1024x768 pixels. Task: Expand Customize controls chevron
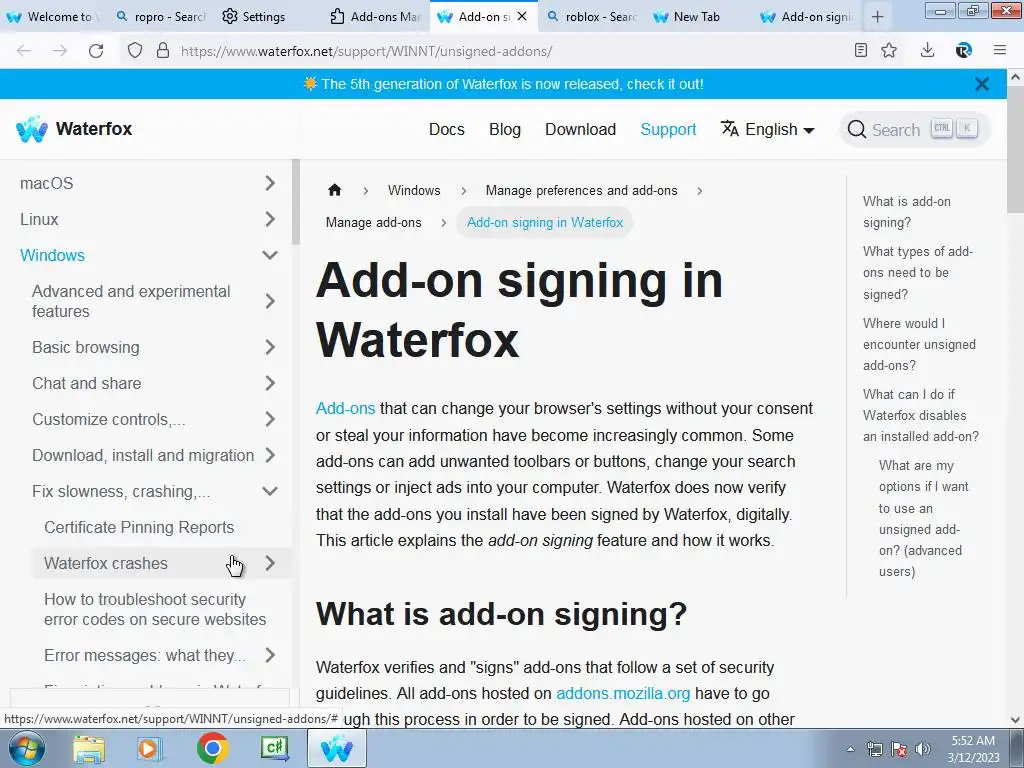[270, 419]
